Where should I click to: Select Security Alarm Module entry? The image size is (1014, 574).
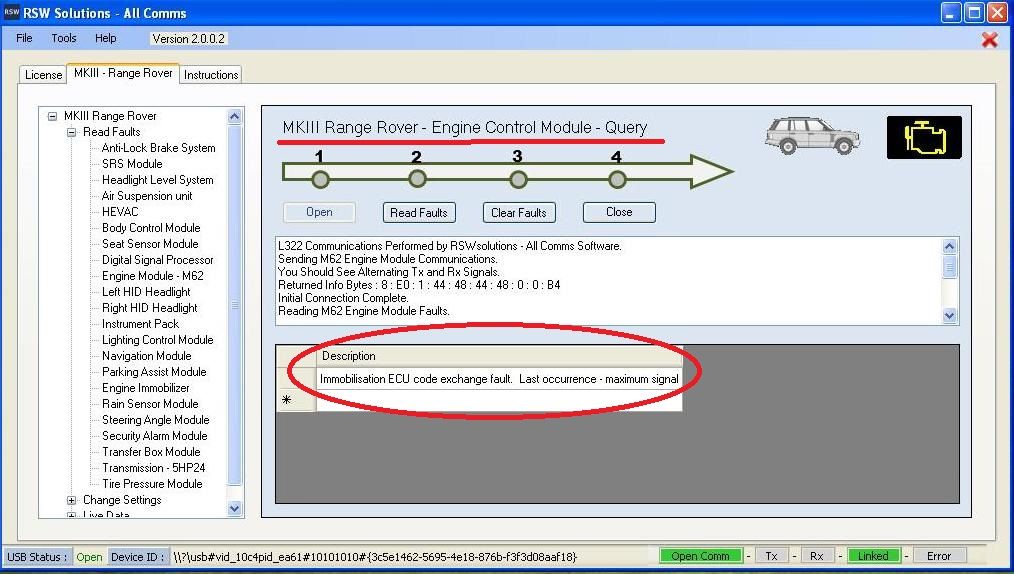click(x=155, y=436)
